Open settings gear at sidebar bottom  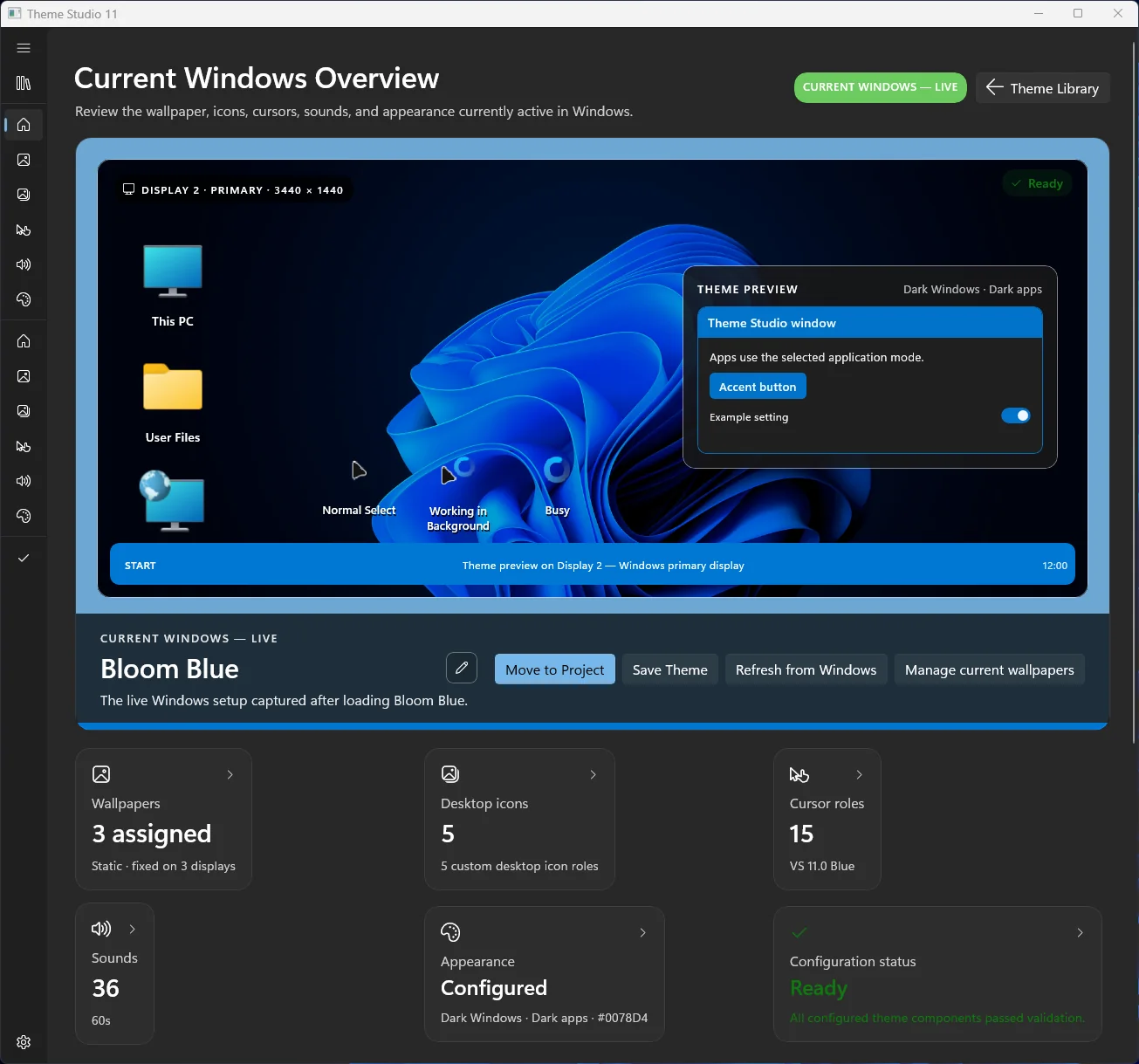(x=24, y=1042)
